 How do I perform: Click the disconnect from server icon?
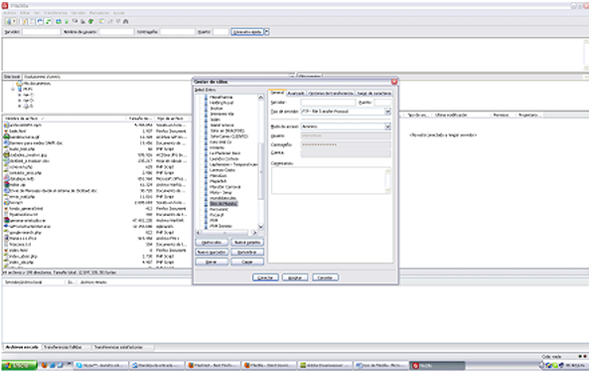tap(83, 21)
